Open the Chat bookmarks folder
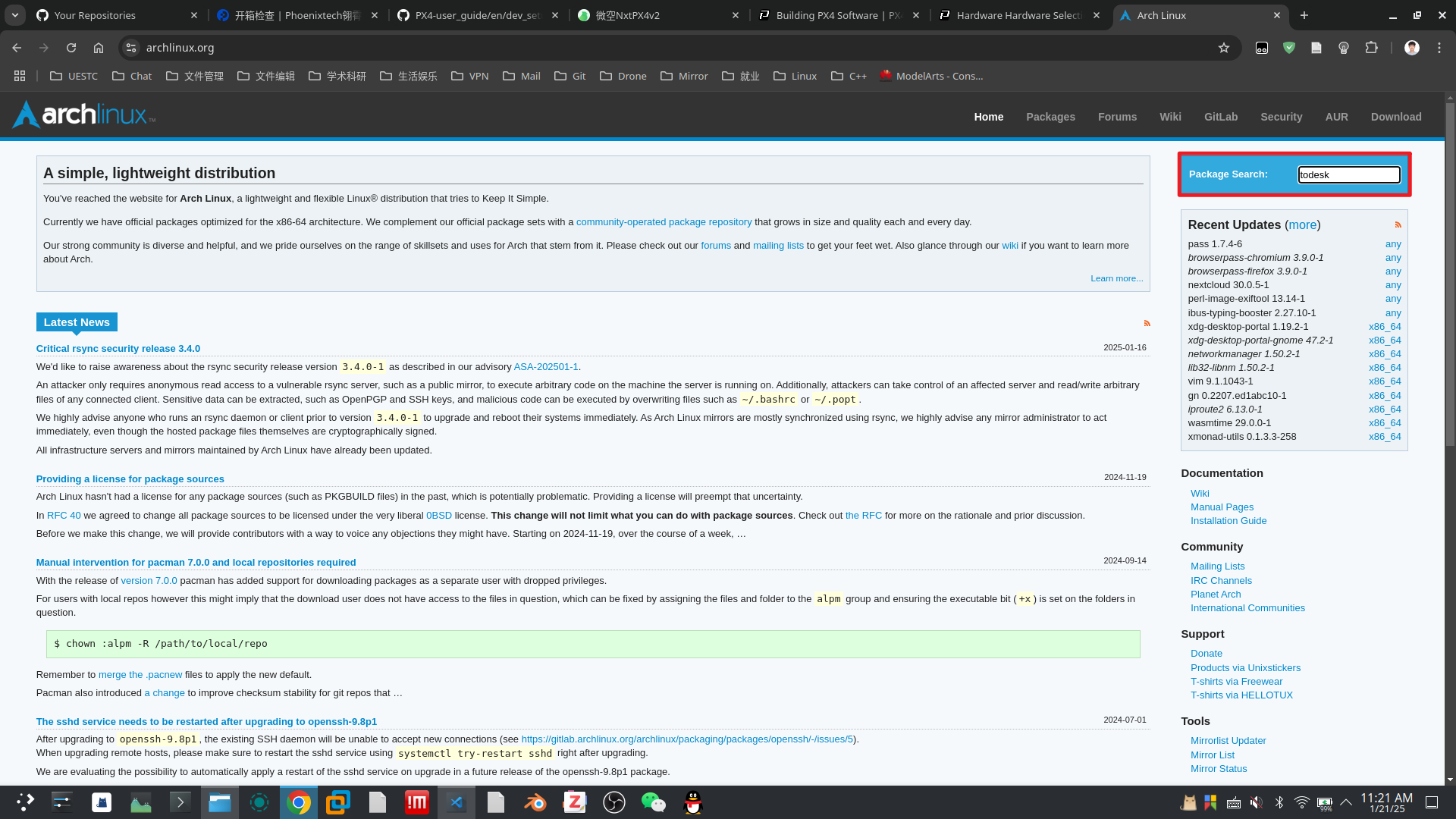Screen dimensions: 1456x819 pos(132,76)
